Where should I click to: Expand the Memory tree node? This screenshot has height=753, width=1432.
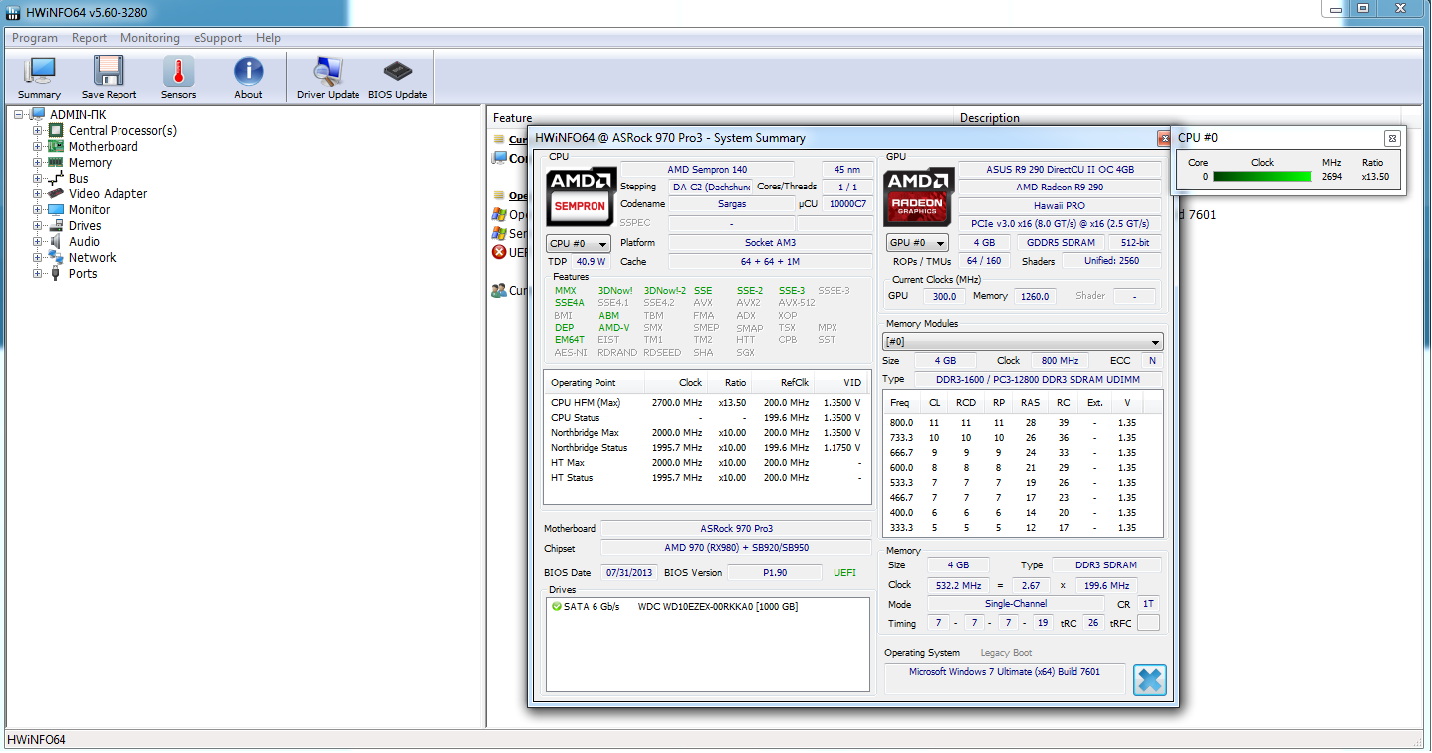[x=38, y=162]
